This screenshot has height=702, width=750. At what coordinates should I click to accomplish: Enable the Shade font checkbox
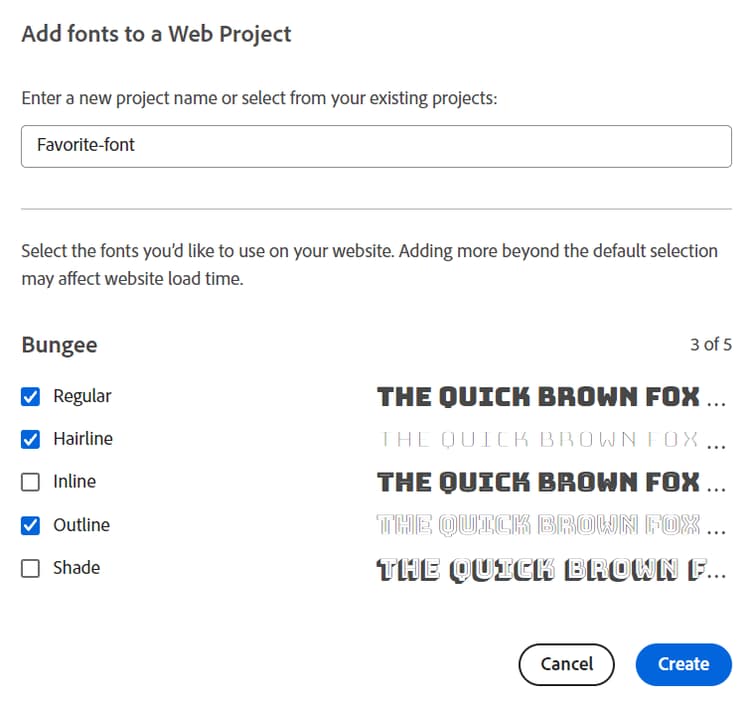point(31,568)
